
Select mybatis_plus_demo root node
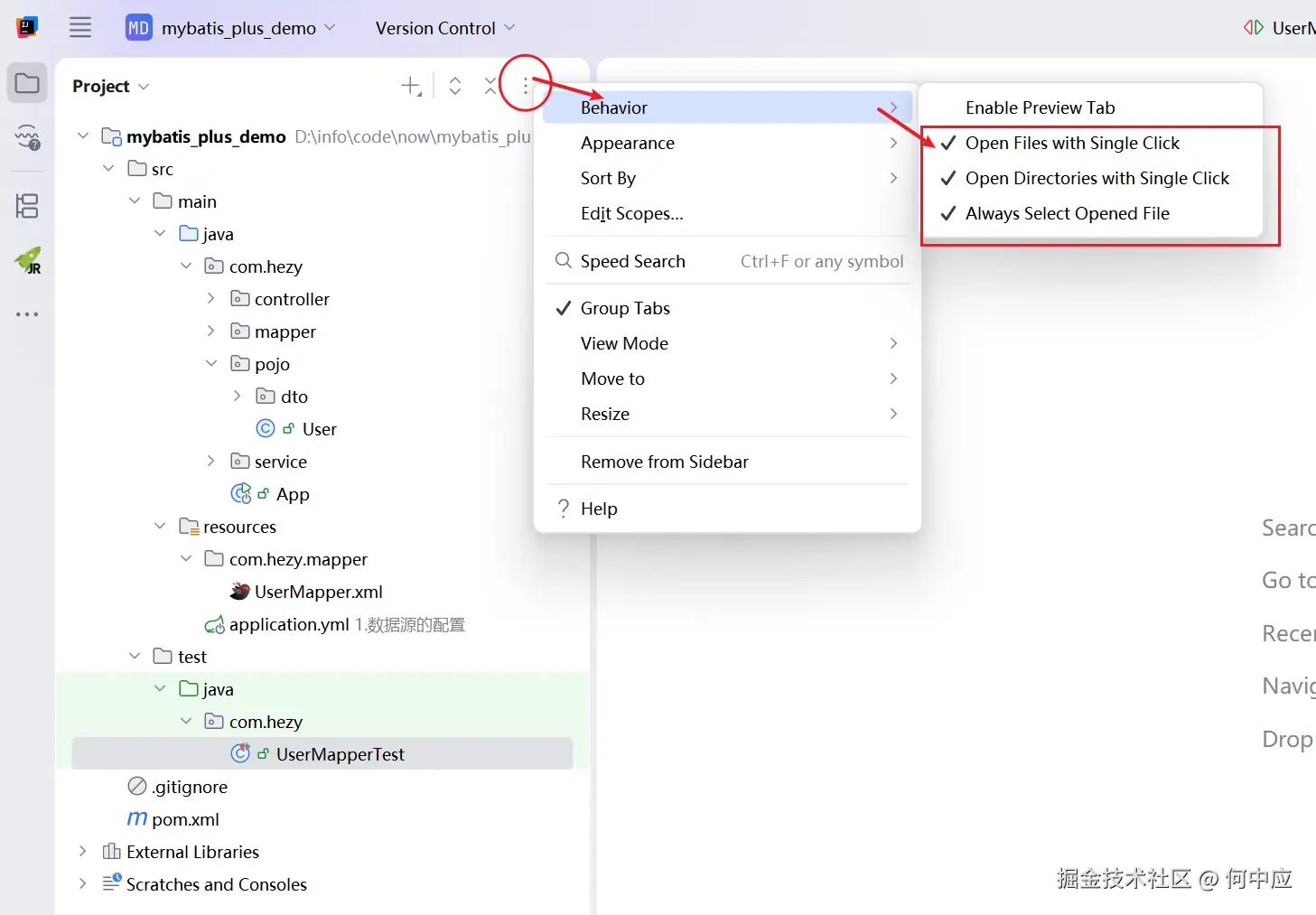coord(206,136)
